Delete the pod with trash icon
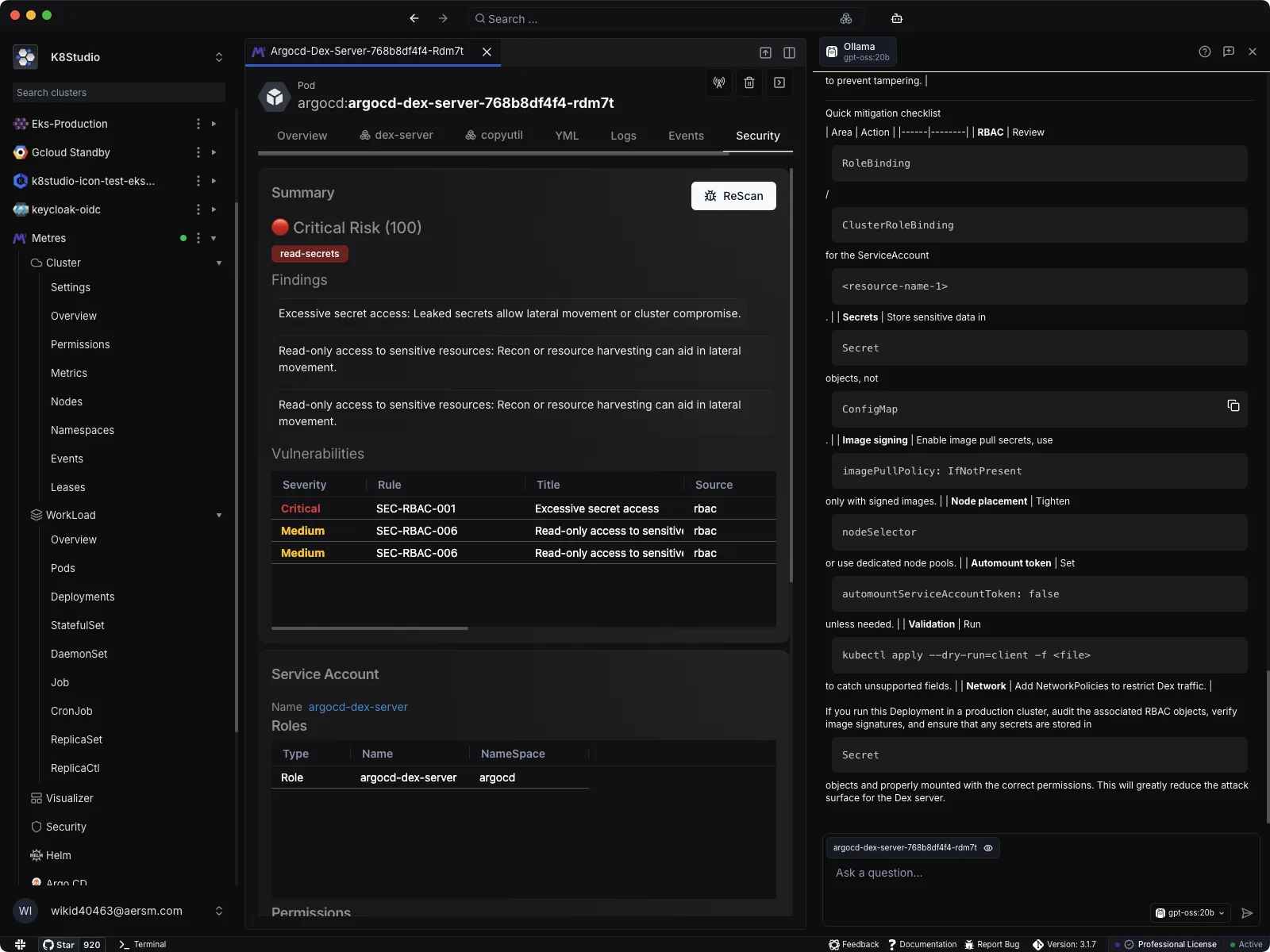The image size is (1270, 952). 749,83
